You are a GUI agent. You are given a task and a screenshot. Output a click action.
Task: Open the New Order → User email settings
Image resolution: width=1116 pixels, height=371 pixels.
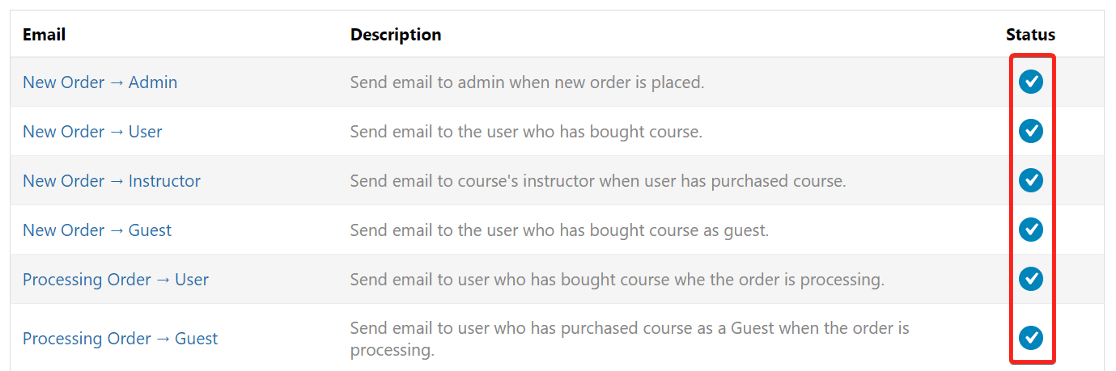(x=93, y=132)
